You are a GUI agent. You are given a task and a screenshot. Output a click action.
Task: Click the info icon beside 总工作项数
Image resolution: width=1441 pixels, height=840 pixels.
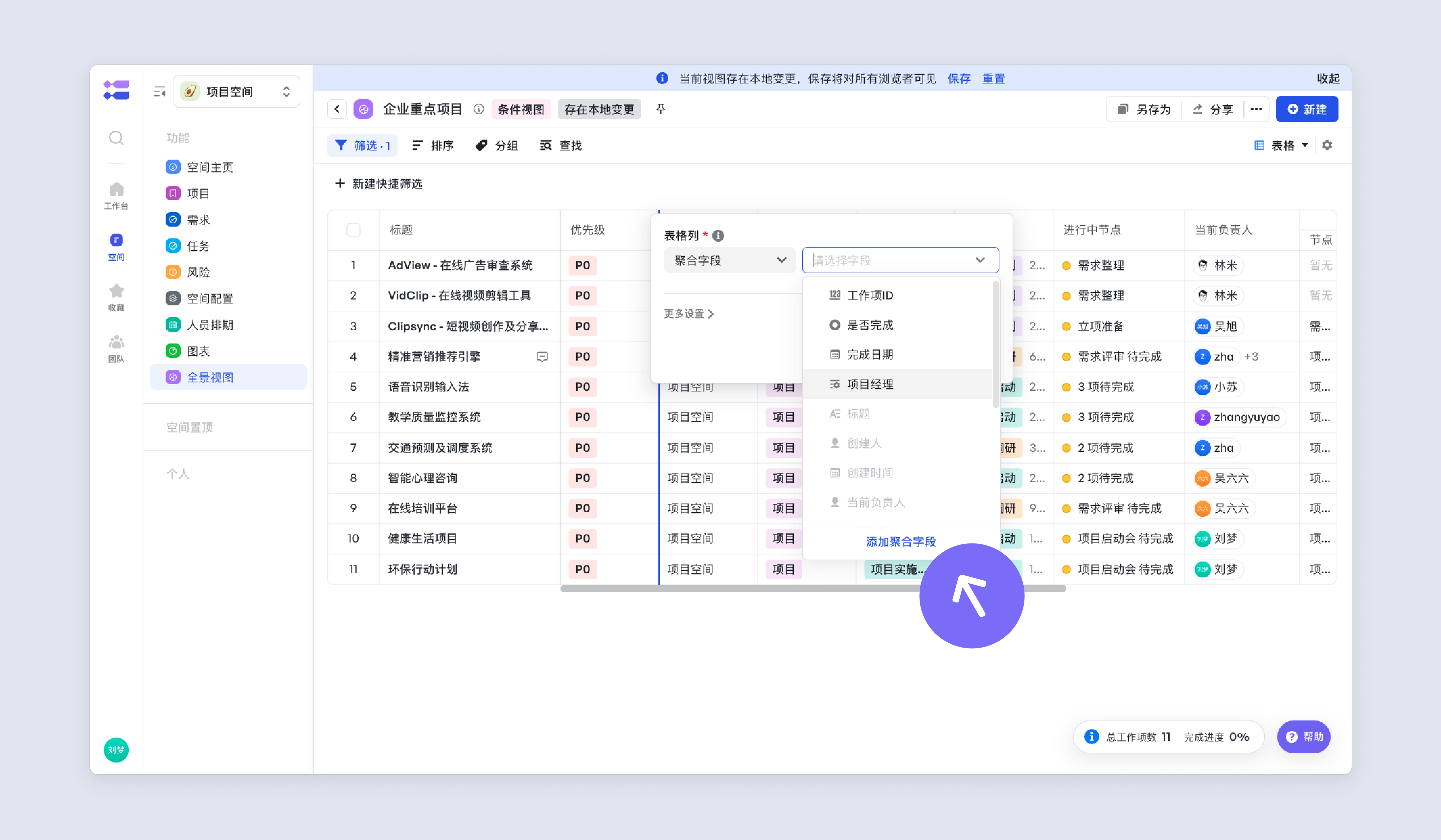pyautogui.click(x=1091, y=737)
